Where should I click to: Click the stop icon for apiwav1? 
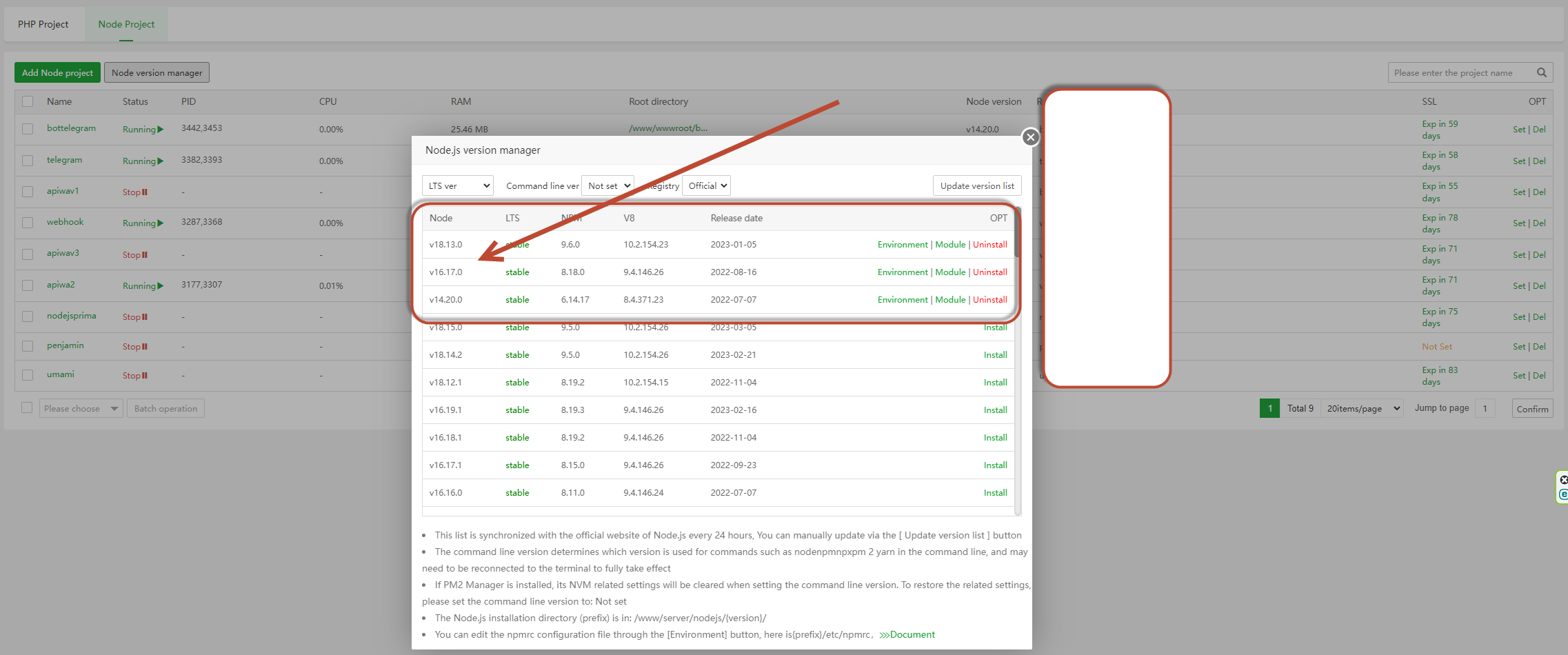tap(145, 192)
